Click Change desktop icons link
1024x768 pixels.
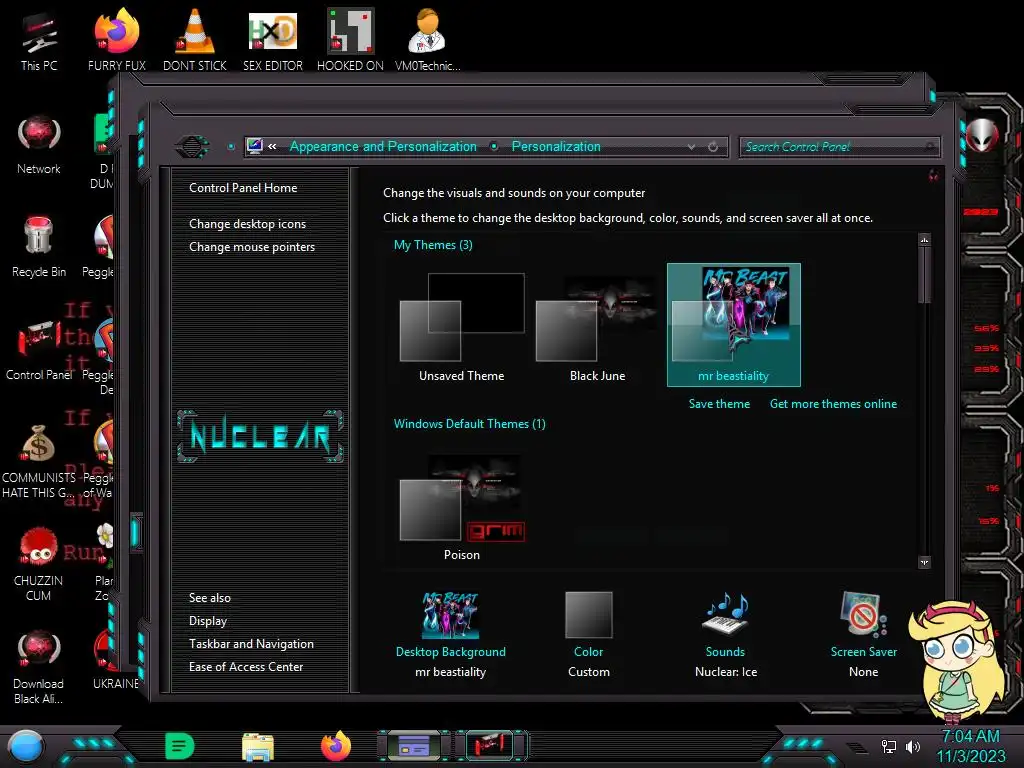(x=248, y=224)
